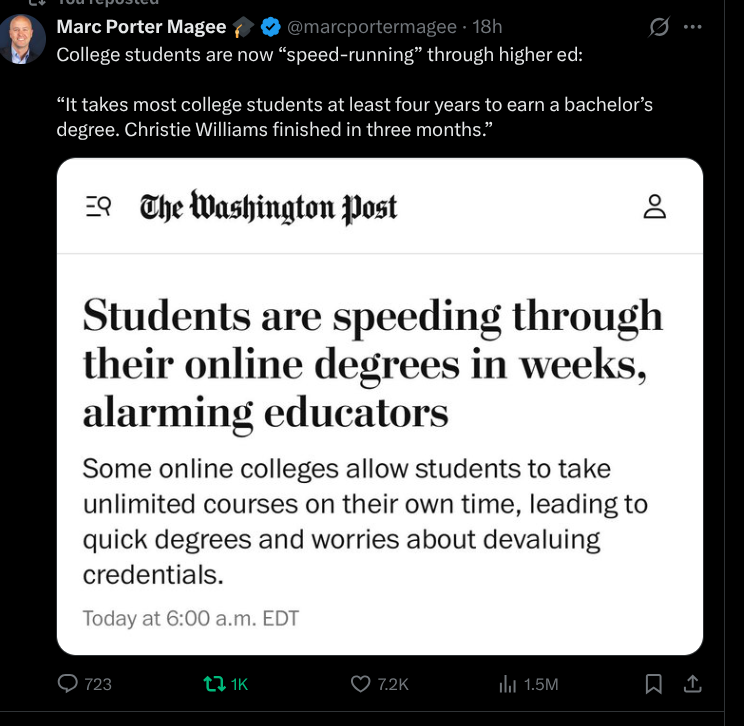View post analytics bar chart icon
This screenshot has width=744, height=726.
pos(507,684)
